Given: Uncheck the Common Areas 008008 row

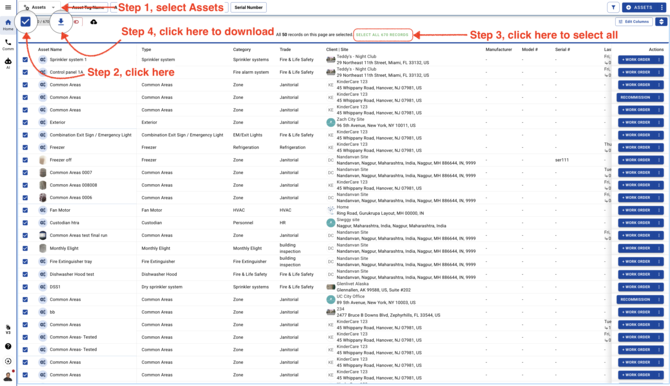Looking at the screenshot, I should point(25,185).
